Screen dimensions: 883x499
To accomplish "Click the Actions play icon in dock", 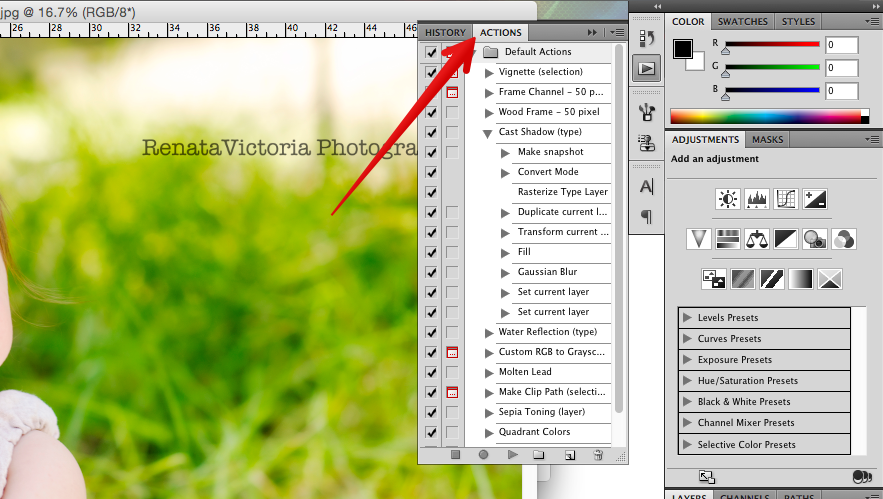I will (x=646, y=69).
